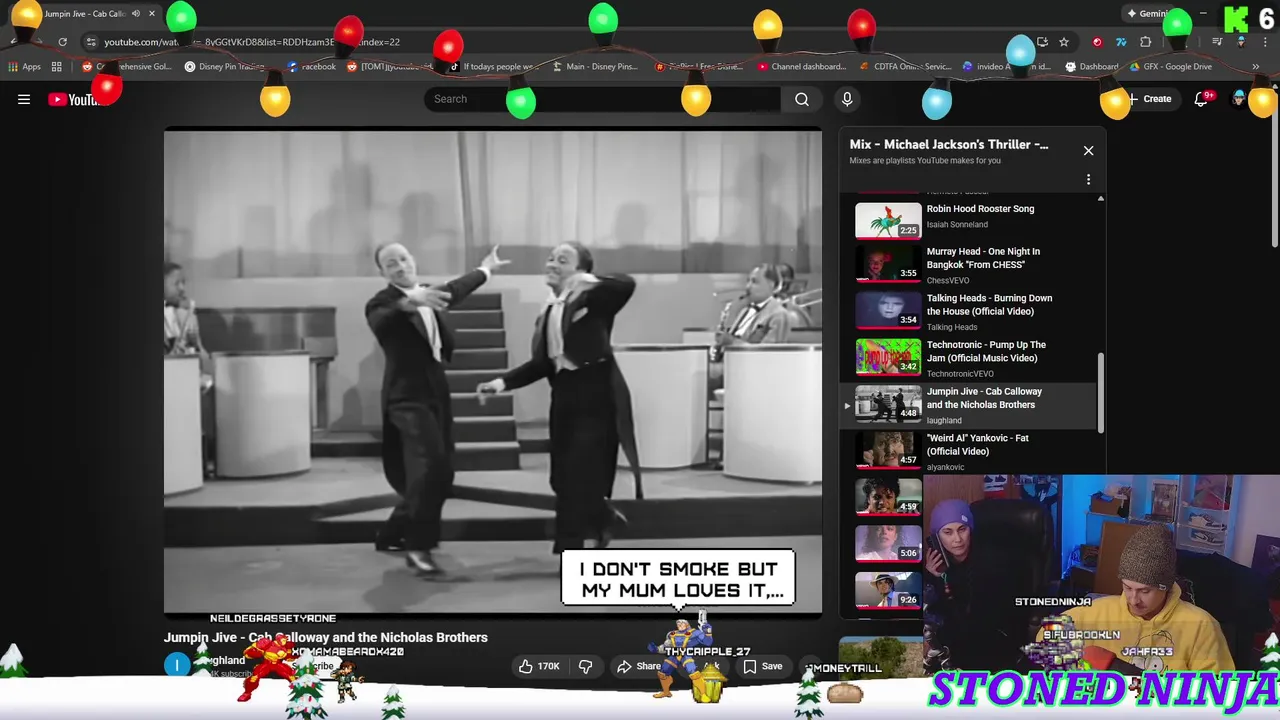
Task: Select the current Jumpin Jive playlist entry
Action: (x=970, y=405)
